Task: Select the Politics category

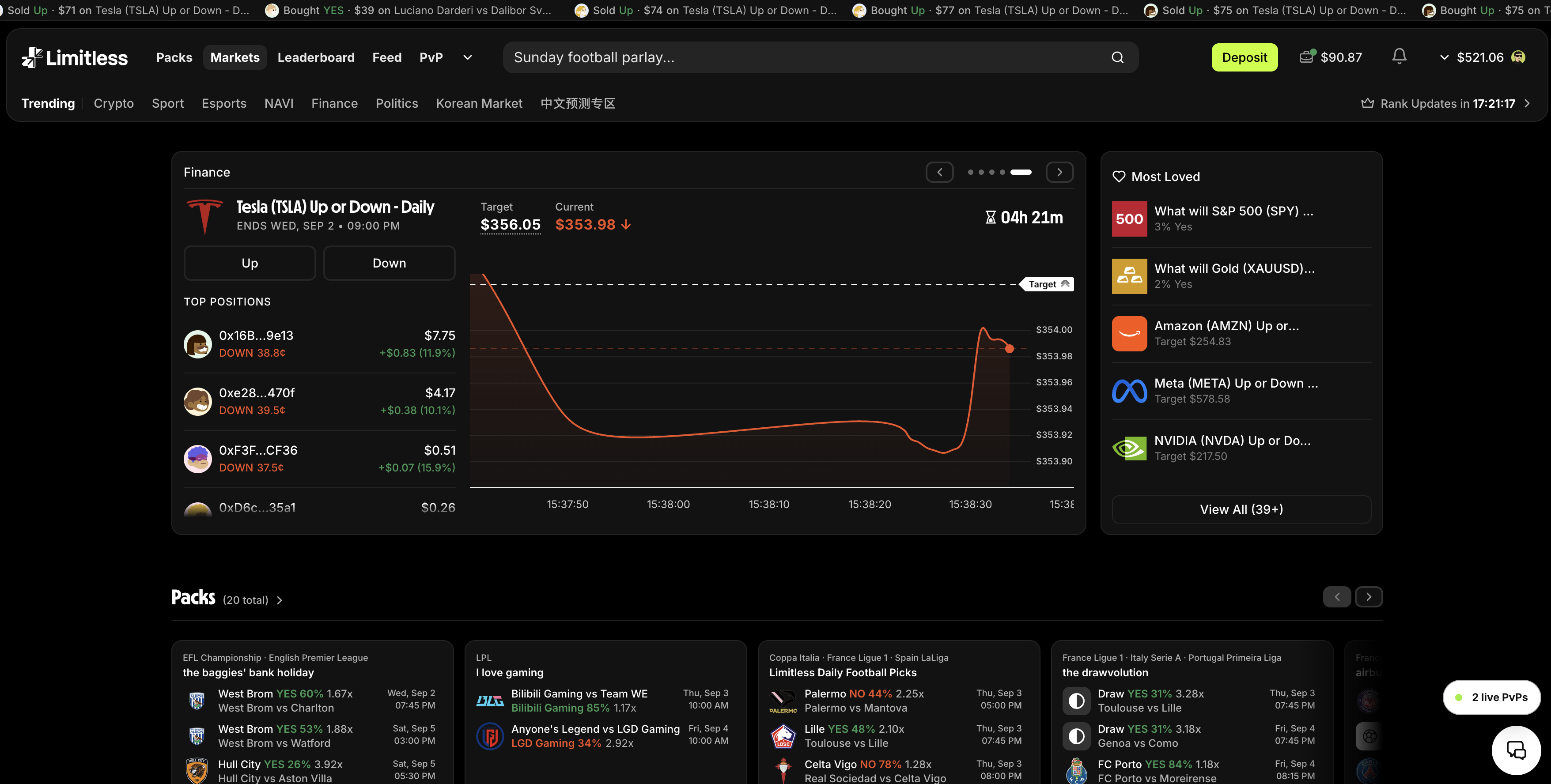Action: pos(397,103)
